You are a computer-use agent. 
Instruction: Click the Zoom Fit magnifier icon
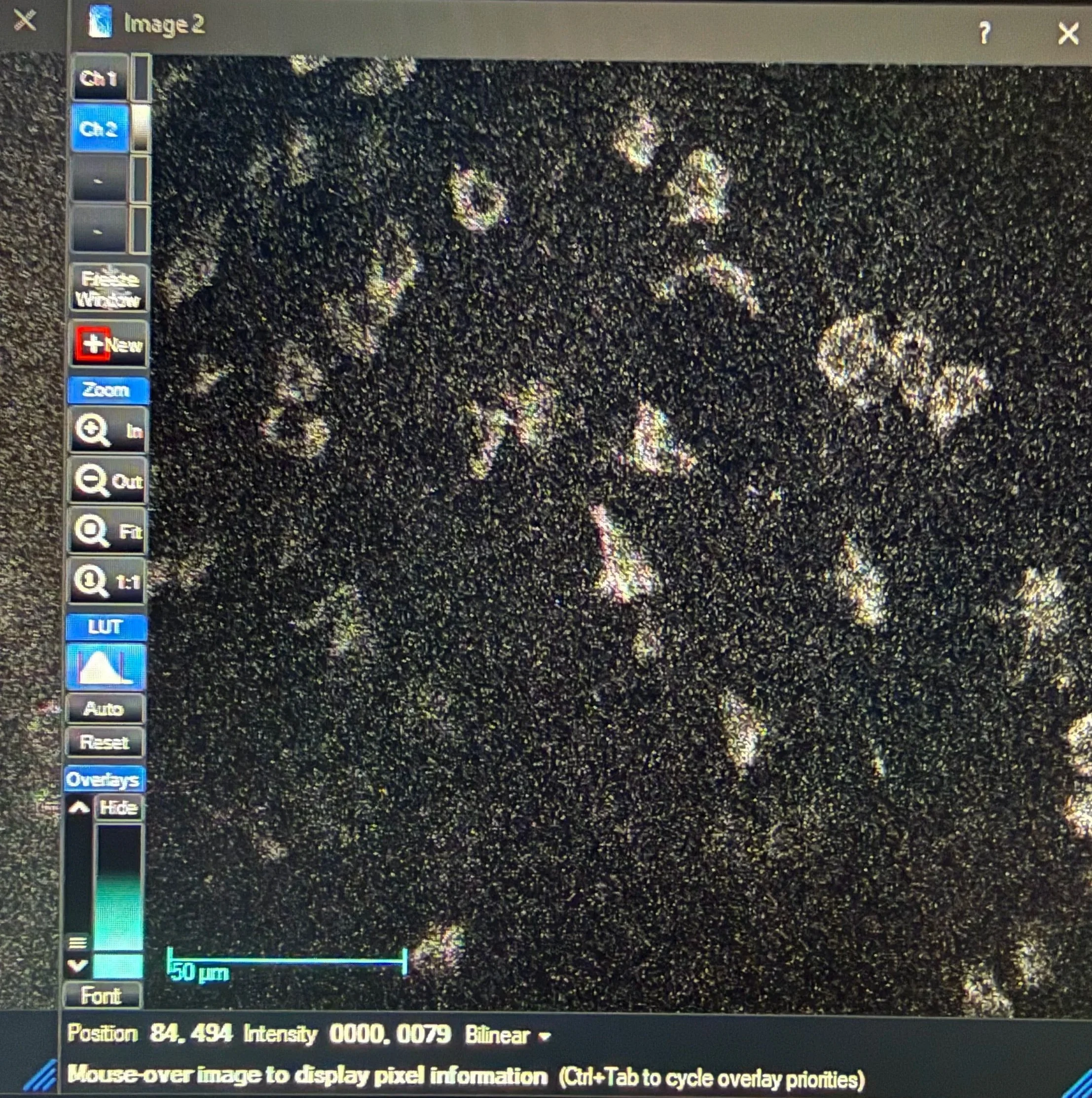(91, 531)
